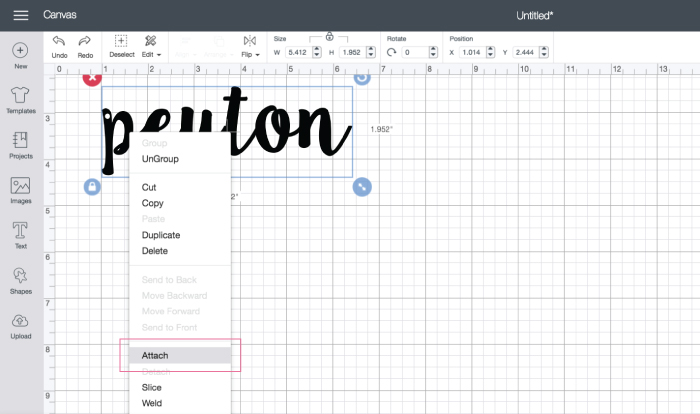700x414 pixels.
Task: Delete selection with red X handle
Action: coord(92,78)
